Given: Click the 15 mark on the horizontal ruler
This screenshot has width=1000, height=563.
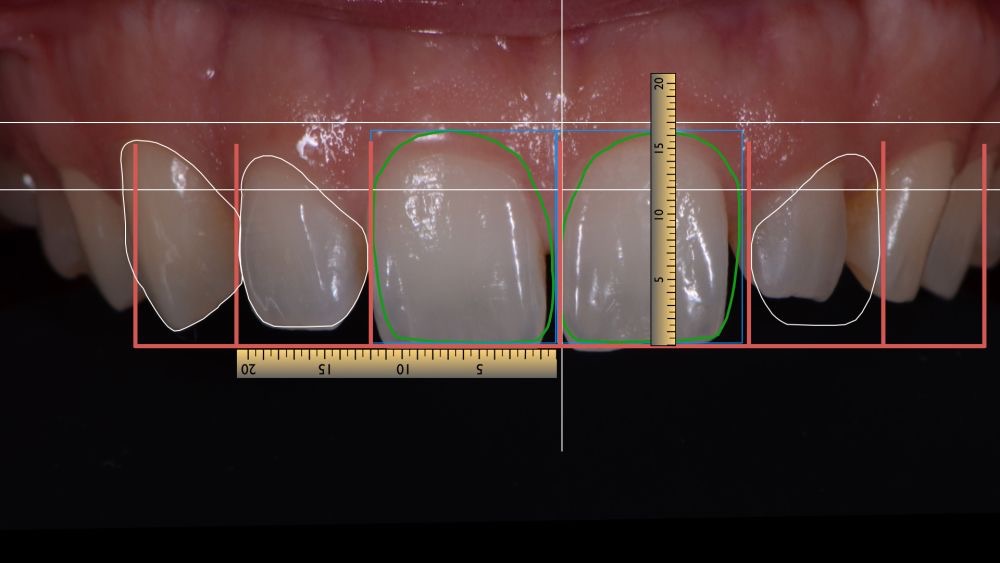Looking at the screenshot, I should coord(325,370).
